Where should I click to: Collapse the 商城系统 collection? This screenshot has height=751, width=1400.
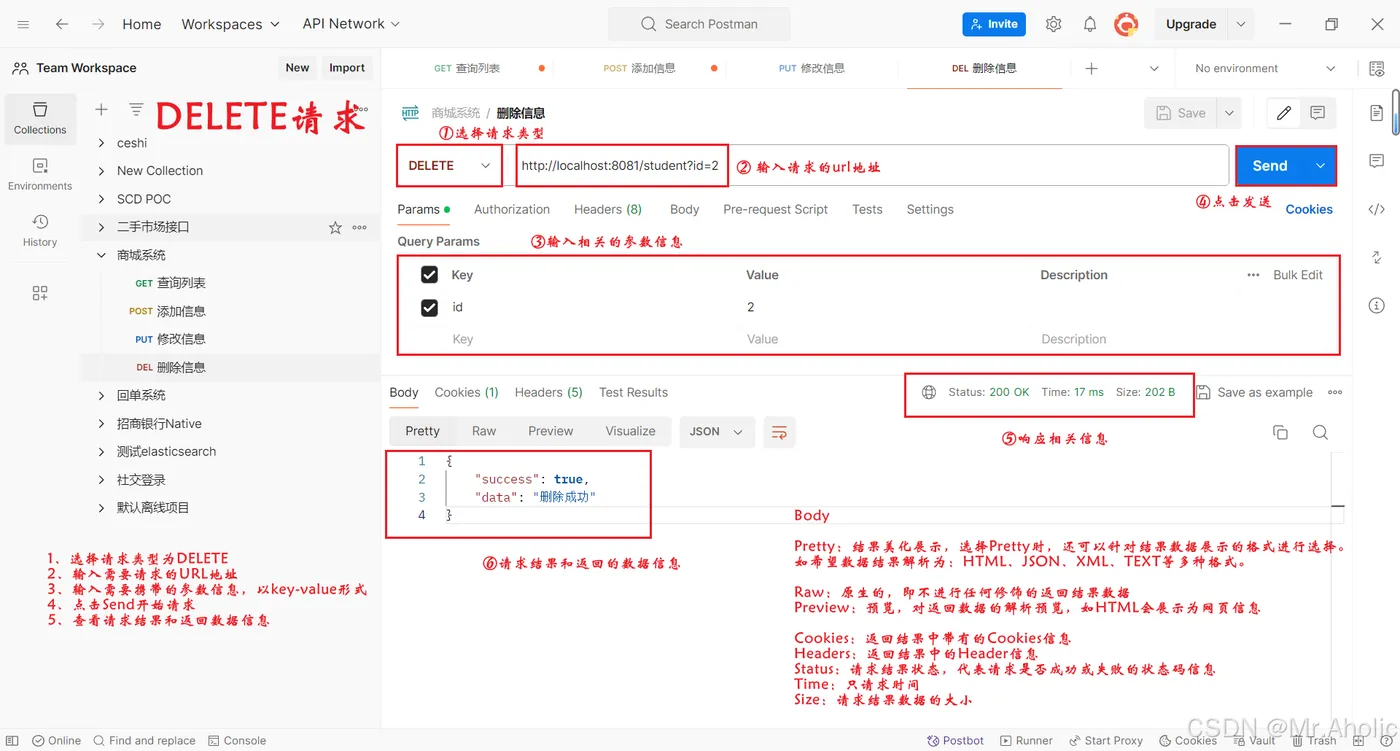[101, 255]
